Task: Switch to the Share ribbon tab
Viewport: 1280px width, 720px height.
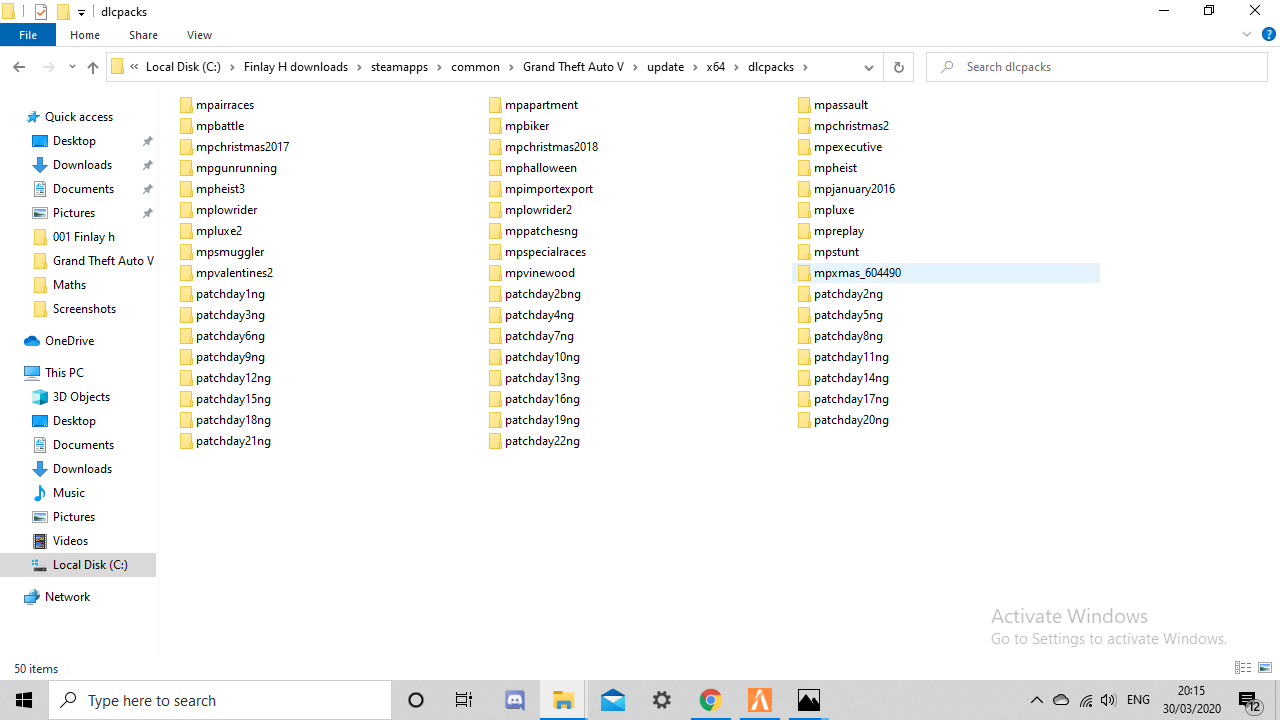Action: 143,35
